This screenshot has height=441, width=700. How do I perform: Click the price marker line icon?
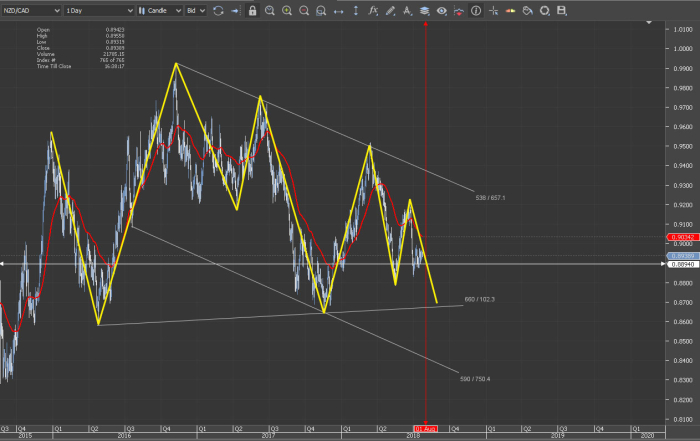pos(458,11)
